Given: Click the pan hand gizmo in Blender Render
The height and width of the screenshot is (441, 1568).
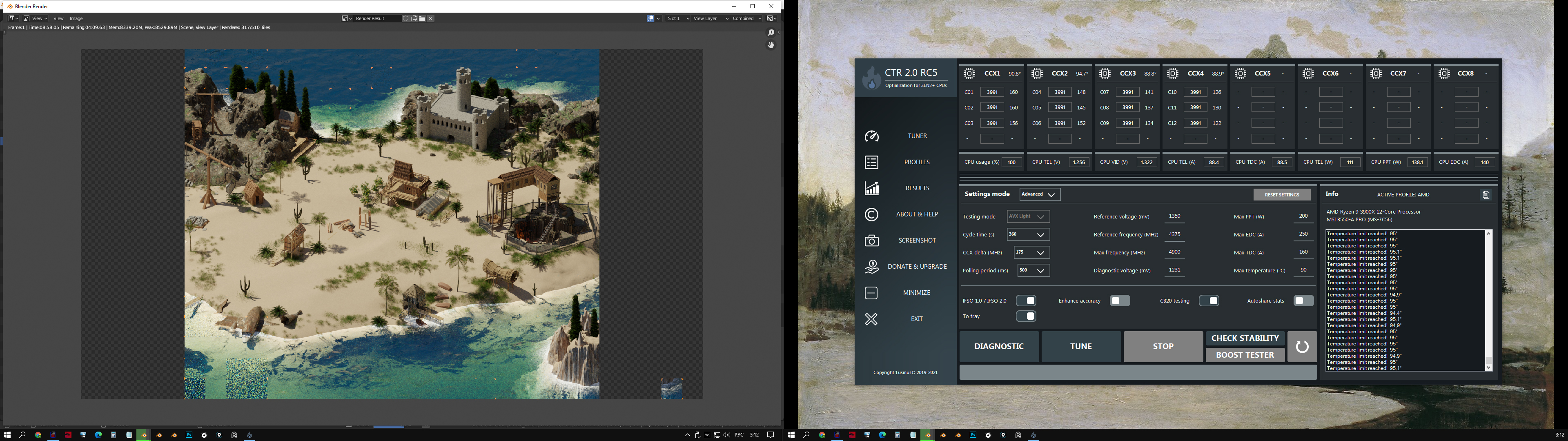Looking at the screenshot, I should [771, 45].
